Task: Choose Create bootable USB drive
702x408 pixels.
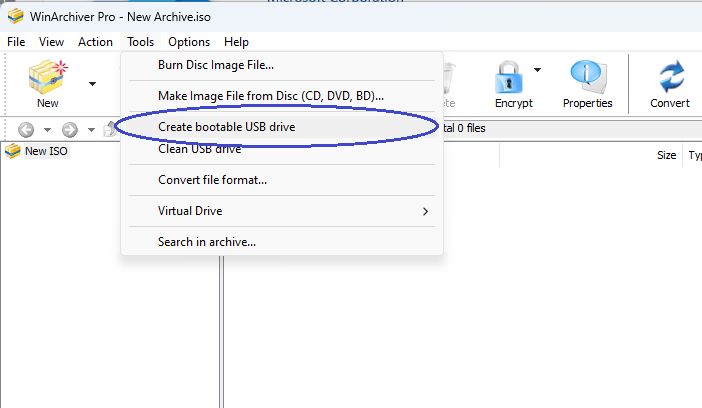Action: click(x=282, y=127)
